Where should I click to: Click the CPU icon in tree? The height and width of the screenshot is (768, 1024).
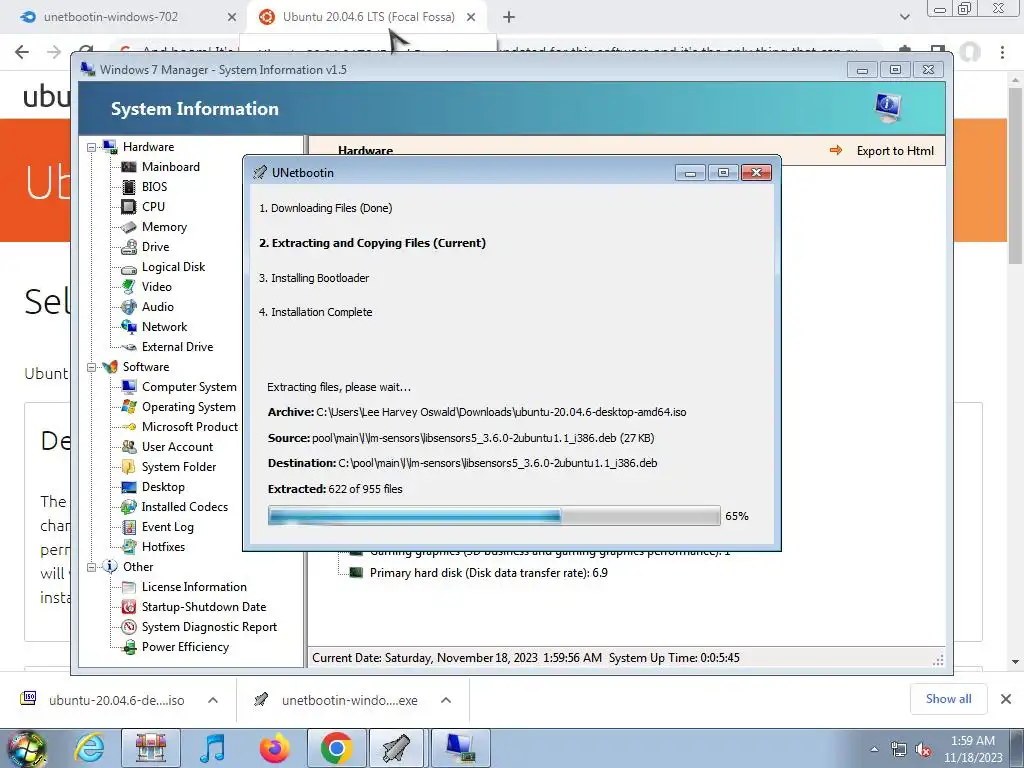129,207
